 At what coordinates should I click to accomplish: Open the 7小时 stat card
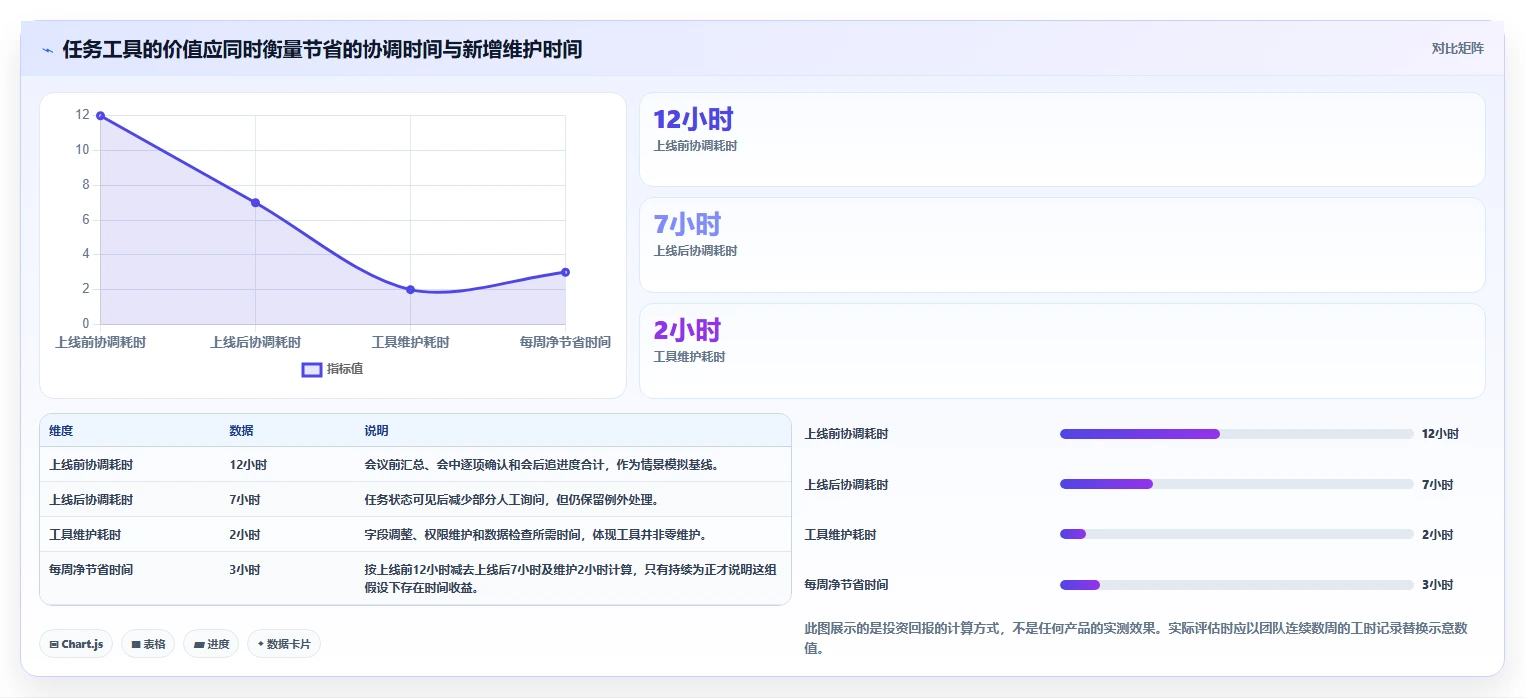[x=1062, y=245]
